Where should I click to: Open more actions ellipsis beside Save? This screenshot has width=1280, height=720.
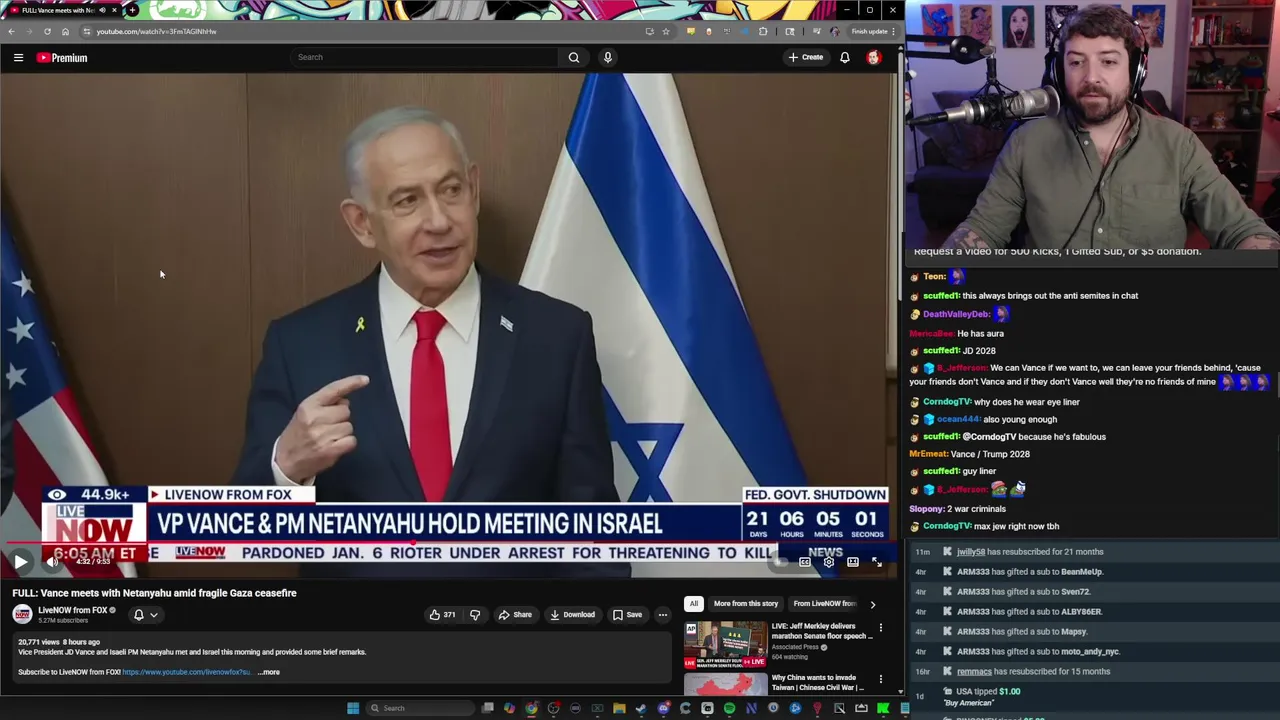[662, 615]
